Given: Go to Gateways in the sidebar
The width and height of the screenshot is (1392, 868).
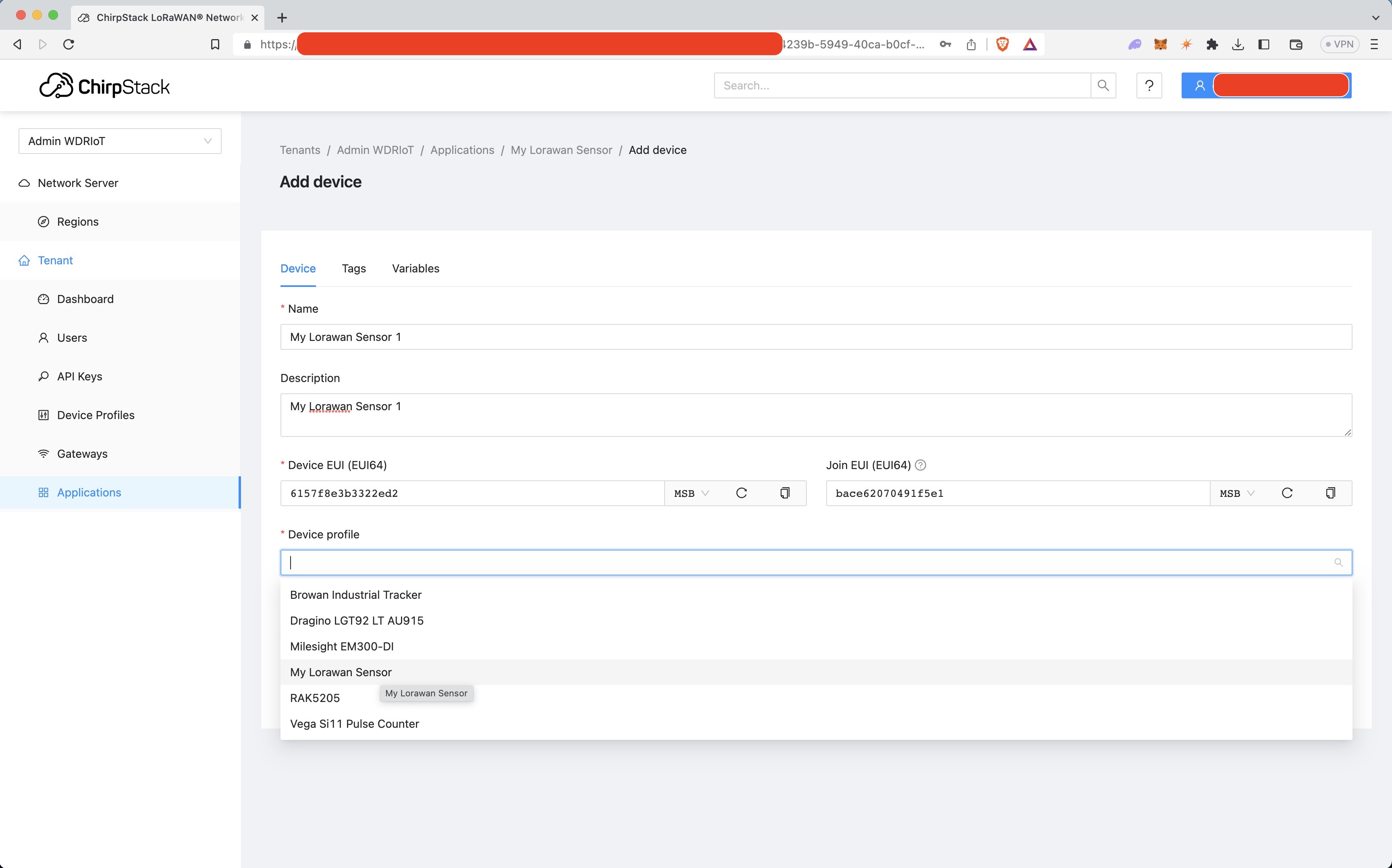Looking at the screenshot, I should [82, 453].
